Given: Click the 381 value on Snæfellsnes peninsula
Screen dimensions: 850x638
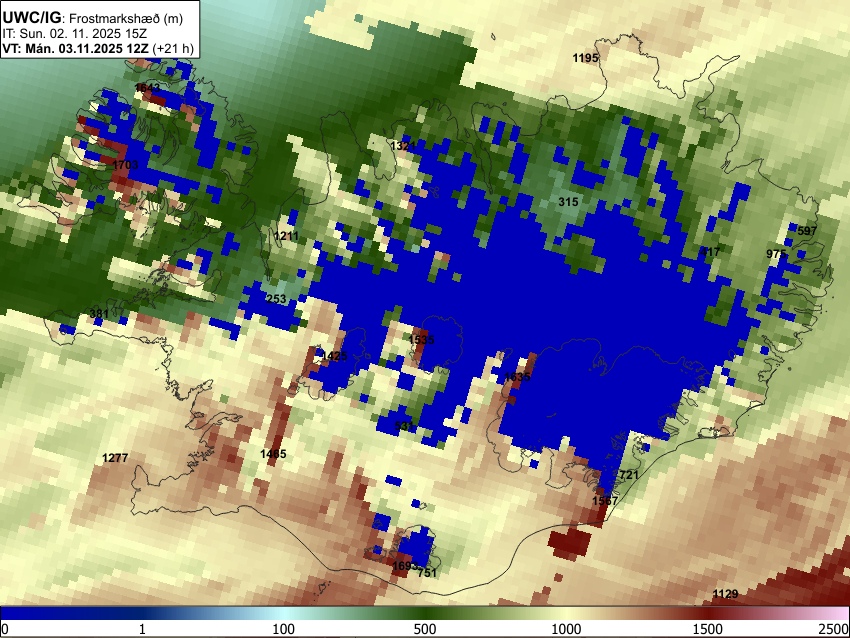Looking at the screenshot, I should click(99, 313).
